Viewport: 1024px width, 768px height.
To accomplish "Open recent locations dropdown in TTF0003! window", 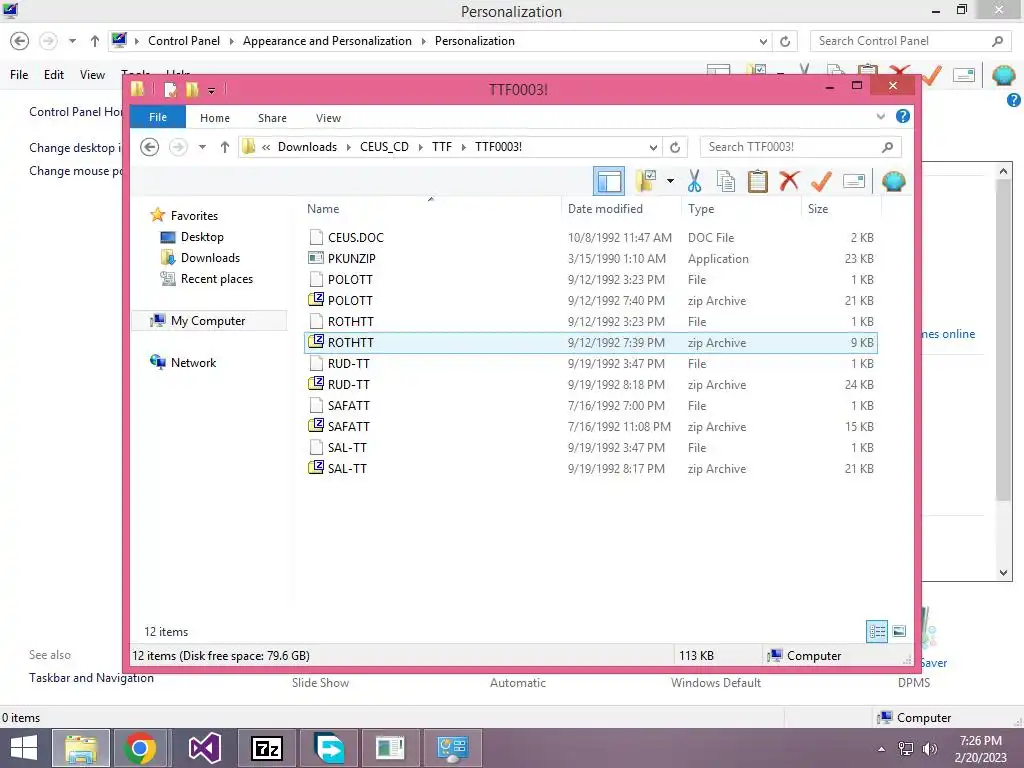I will [x=202, y=147].
